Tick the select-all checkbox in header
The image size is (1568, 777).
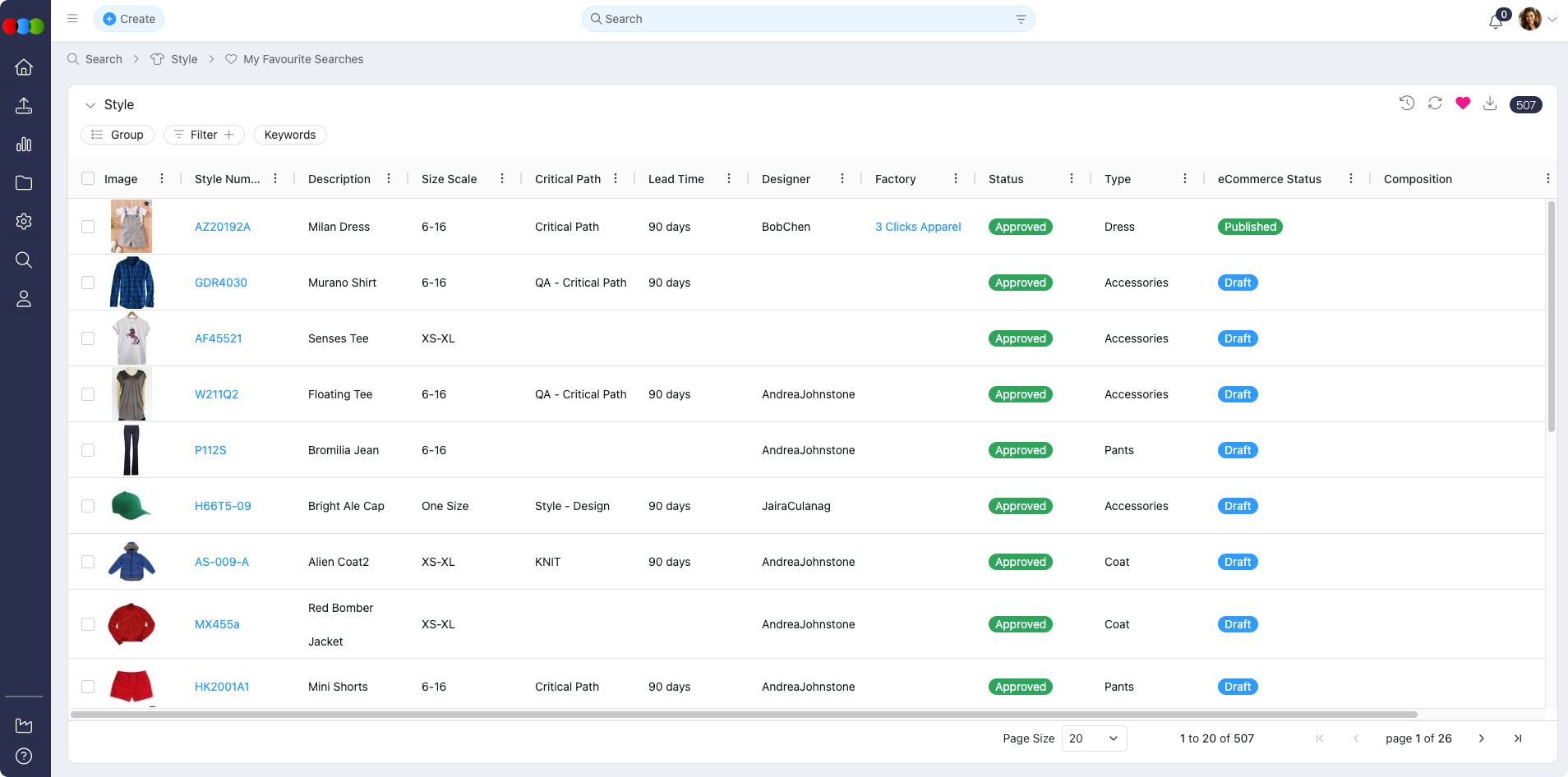click(x=88, y=179)
